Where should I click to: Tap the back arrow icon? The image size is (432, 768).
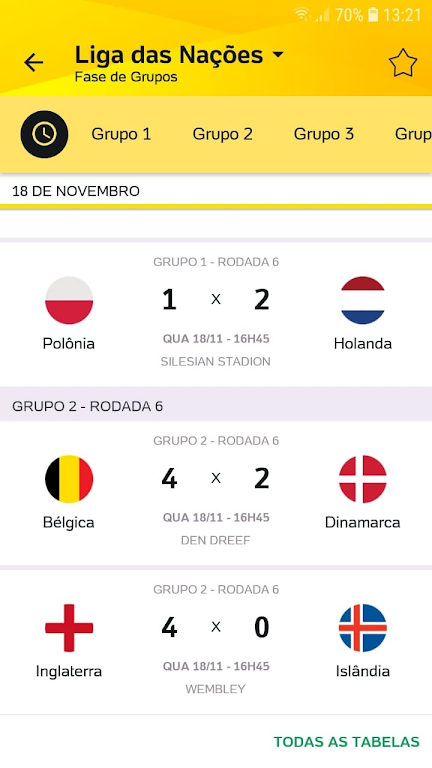(33, 63)
